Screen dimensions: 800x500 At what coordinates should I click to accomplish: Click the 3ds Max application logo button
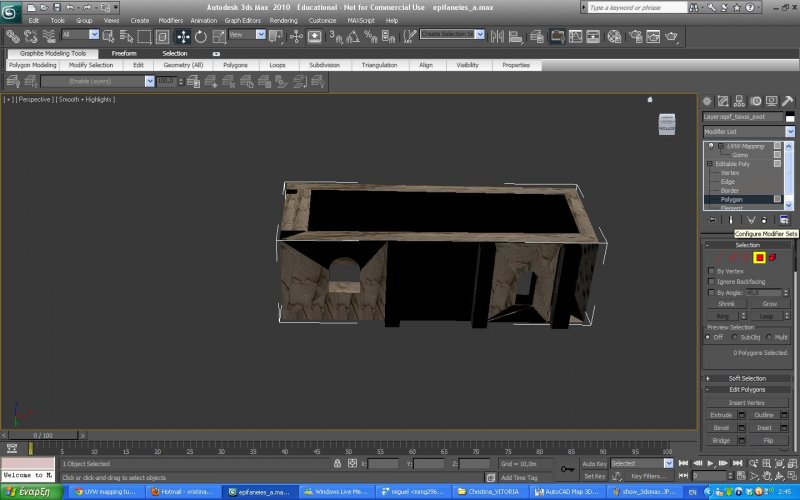pyautogui.click(x=11, y=10)
